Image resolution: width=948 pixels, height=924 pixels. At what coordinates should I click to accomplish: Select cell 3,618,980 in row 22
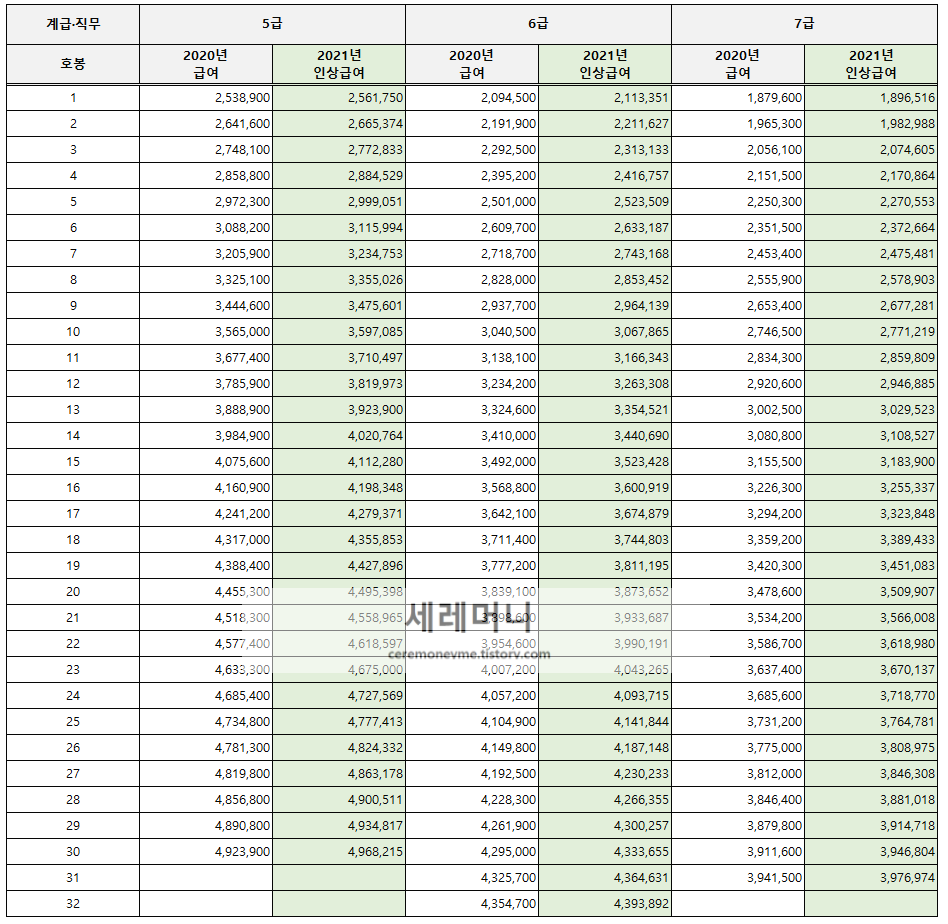871,644
